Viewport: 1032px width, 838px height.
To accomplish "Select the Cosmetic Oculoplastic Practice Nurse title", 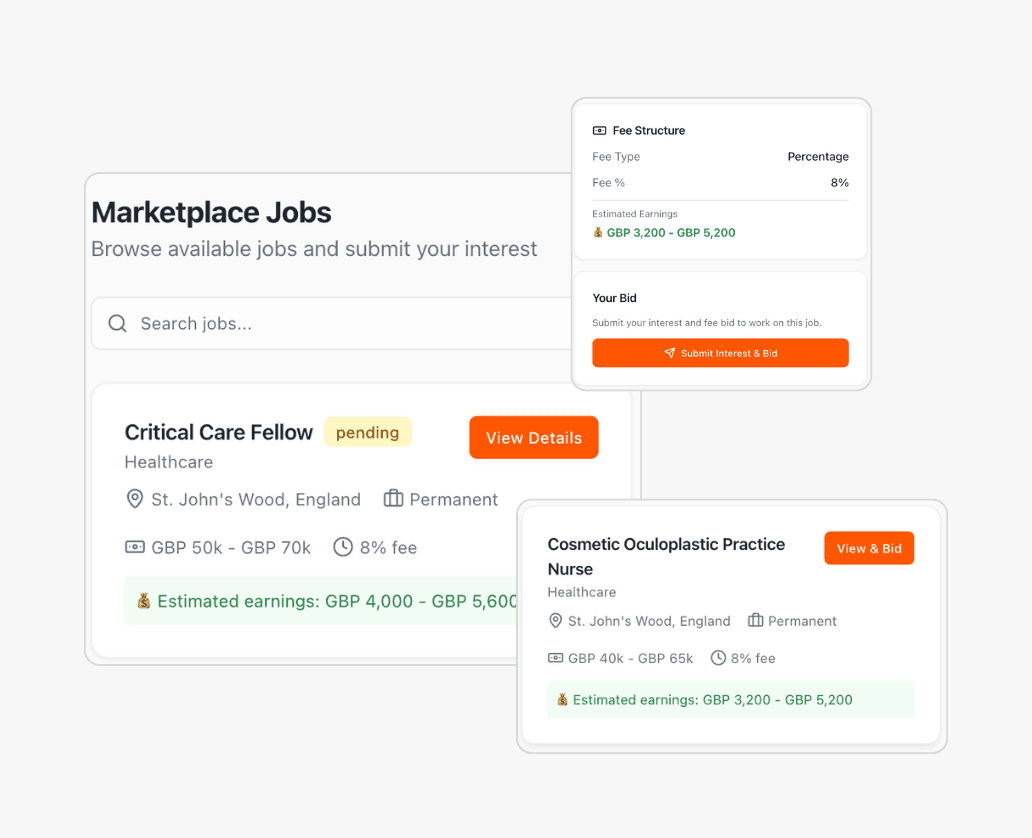I will 666,556.
